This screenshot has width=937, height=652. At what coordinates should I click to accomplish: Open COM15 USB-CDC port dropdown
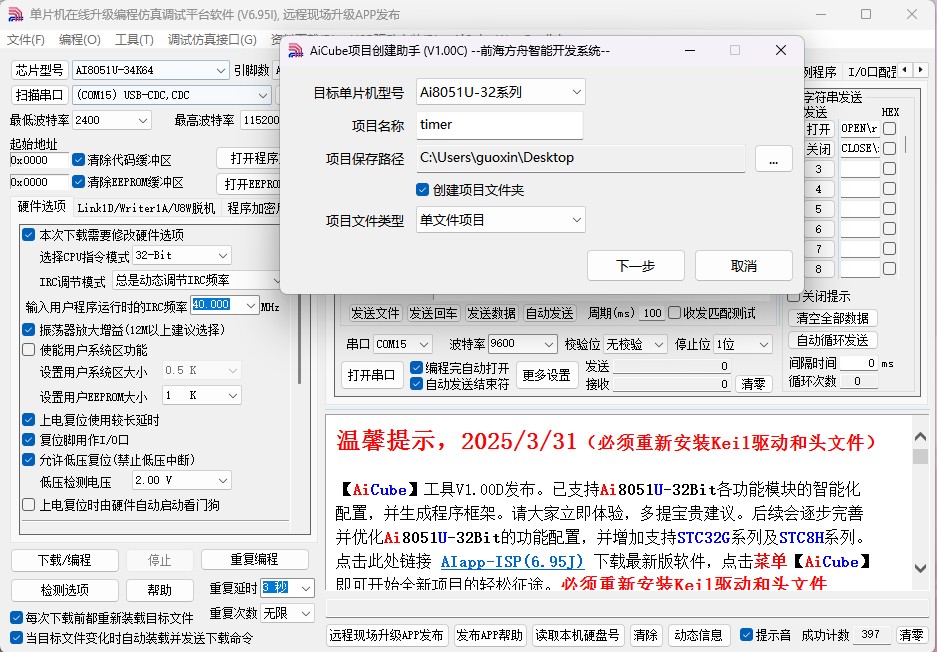pyautogui.click(x=172, y=95)
